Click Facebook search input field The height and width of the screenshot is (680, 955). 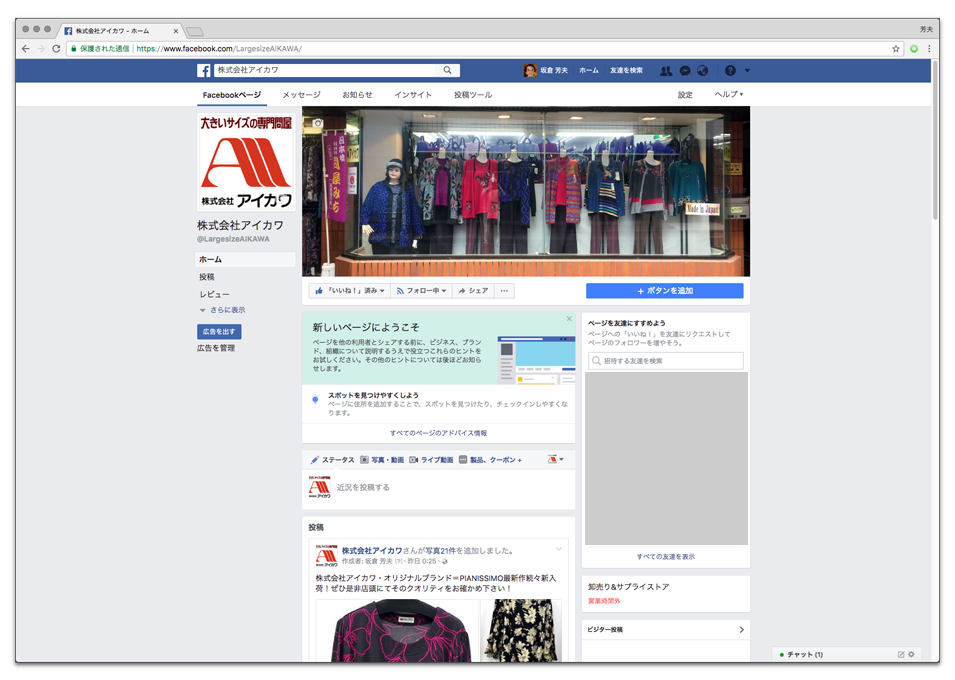pyautogui.click(x=326, y=70)
